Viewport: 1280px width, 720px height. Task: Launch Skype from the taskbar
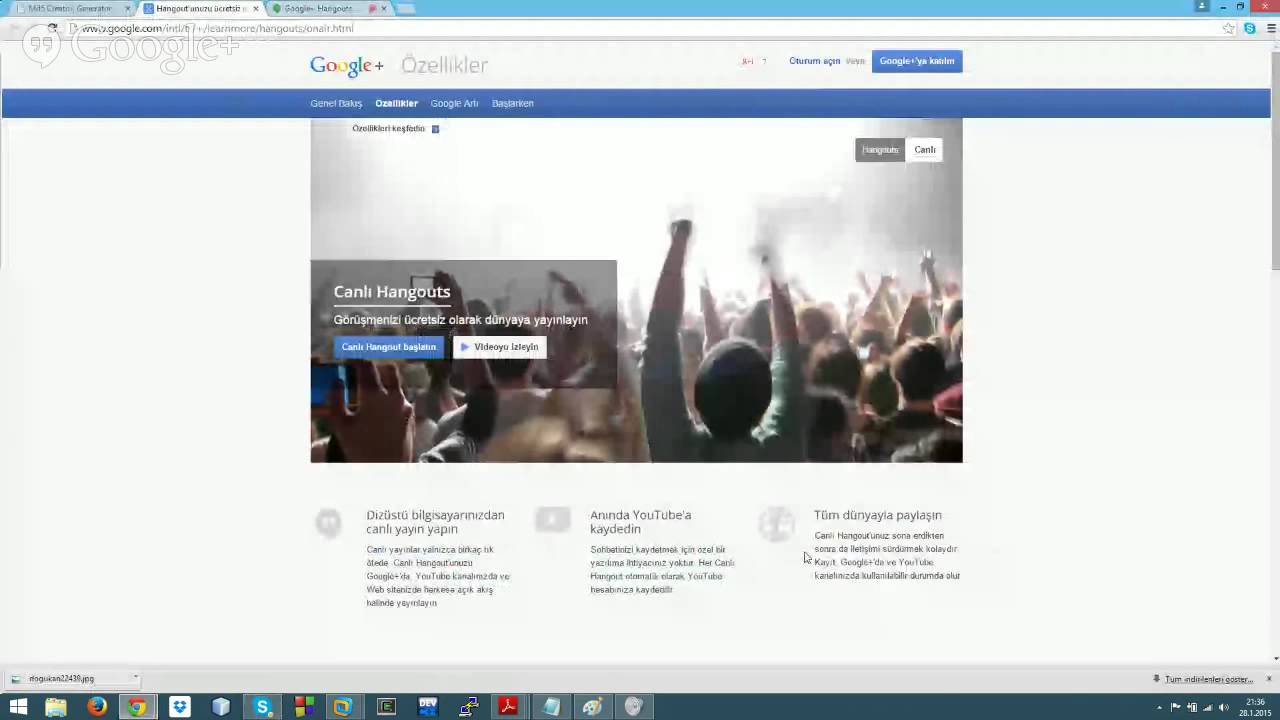[263, 707]
